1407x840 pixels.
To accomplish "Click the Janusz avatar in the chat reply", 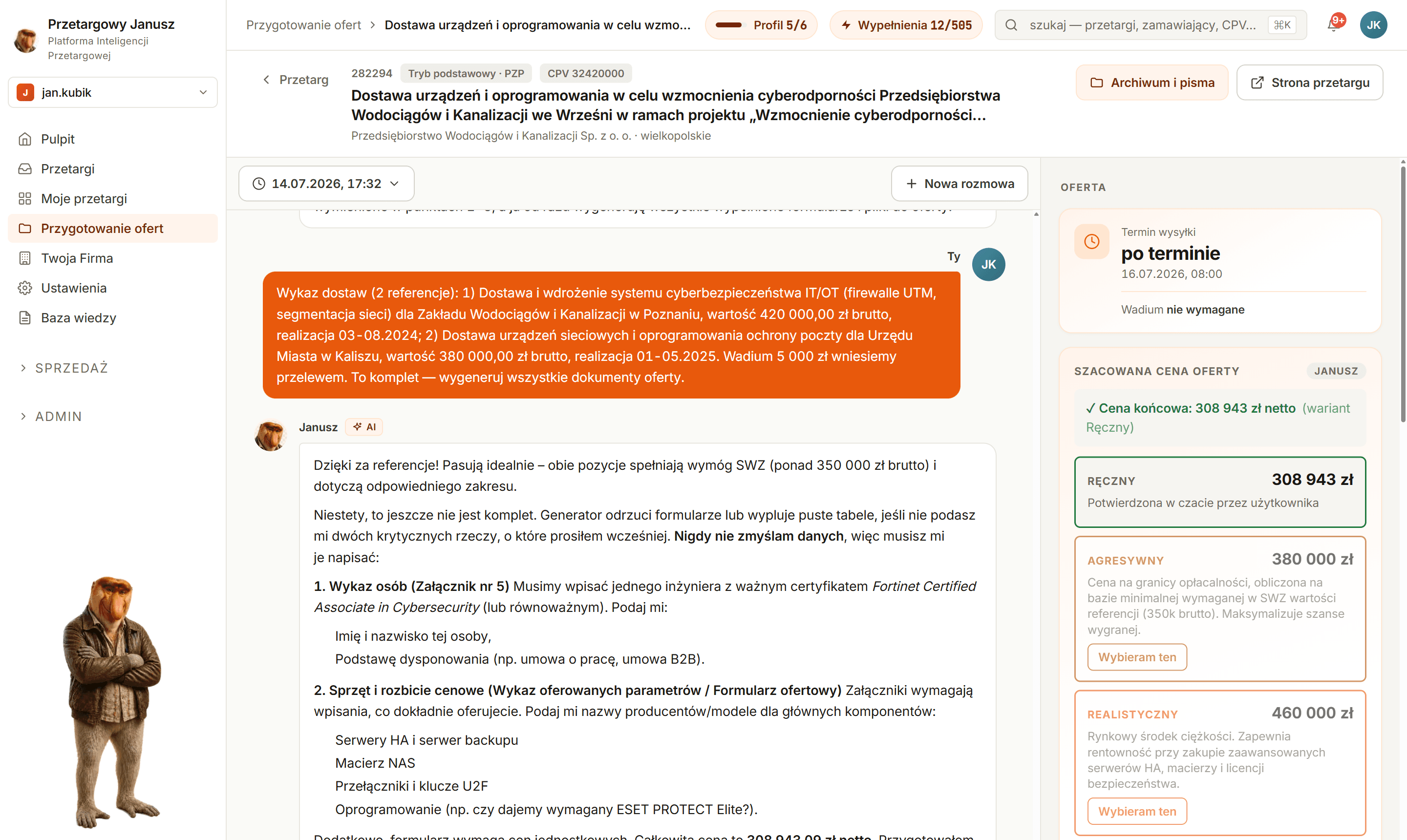I will (270, 435).
